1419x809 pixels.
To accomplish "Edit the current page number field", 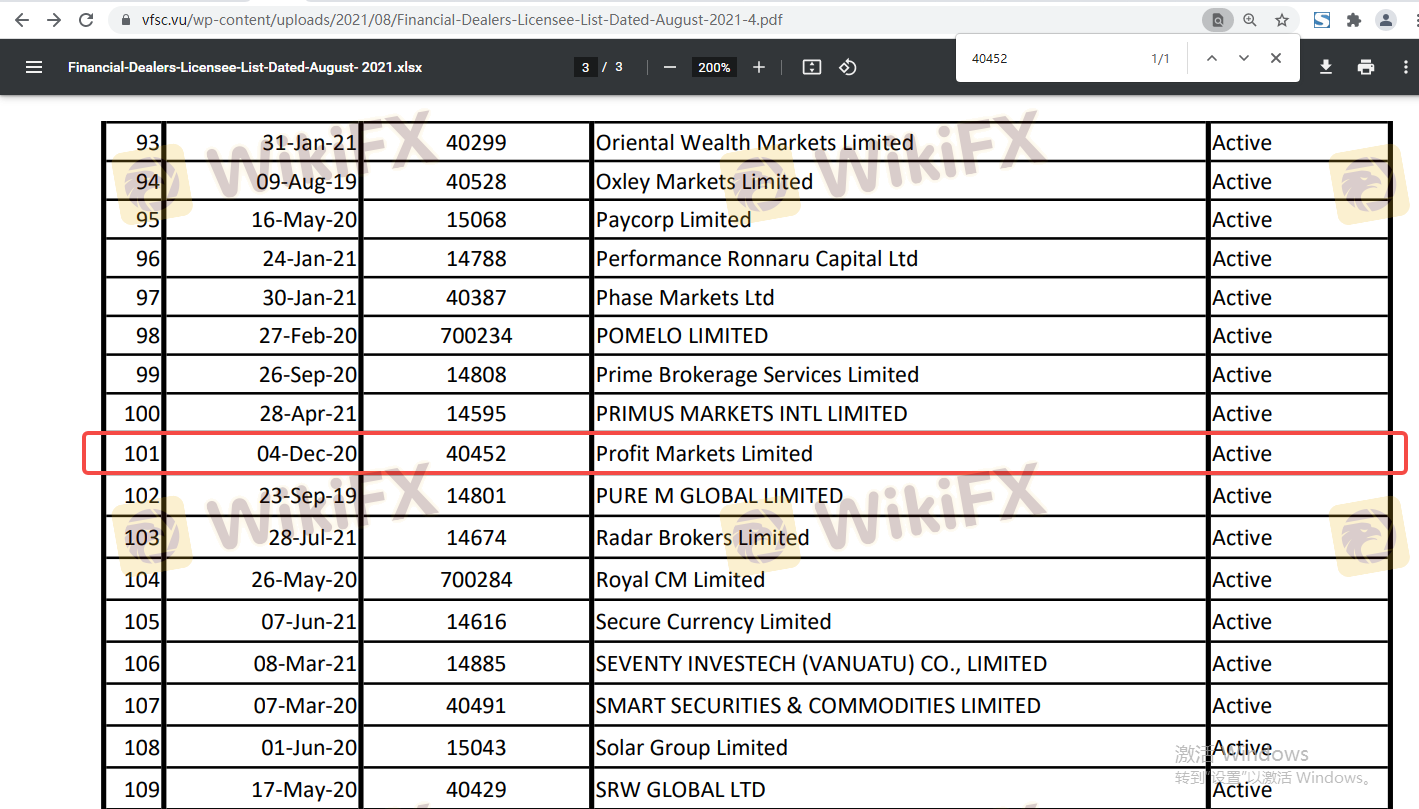I will coord(586,67).
